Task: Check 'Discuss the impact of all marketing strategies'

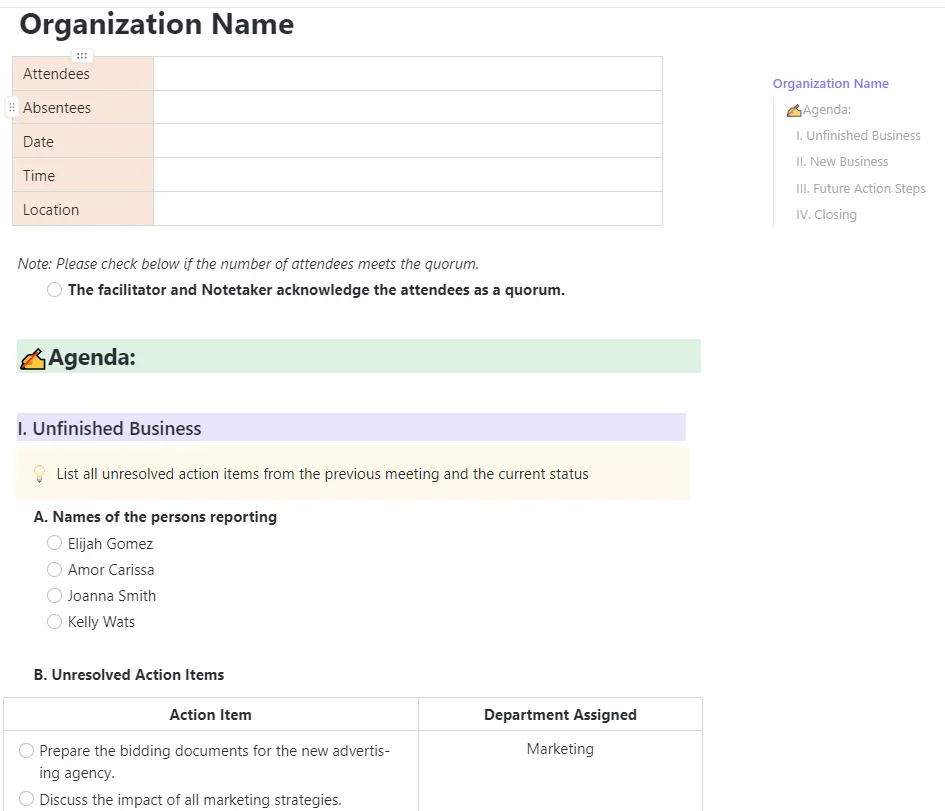Action: tap(27, 799)
